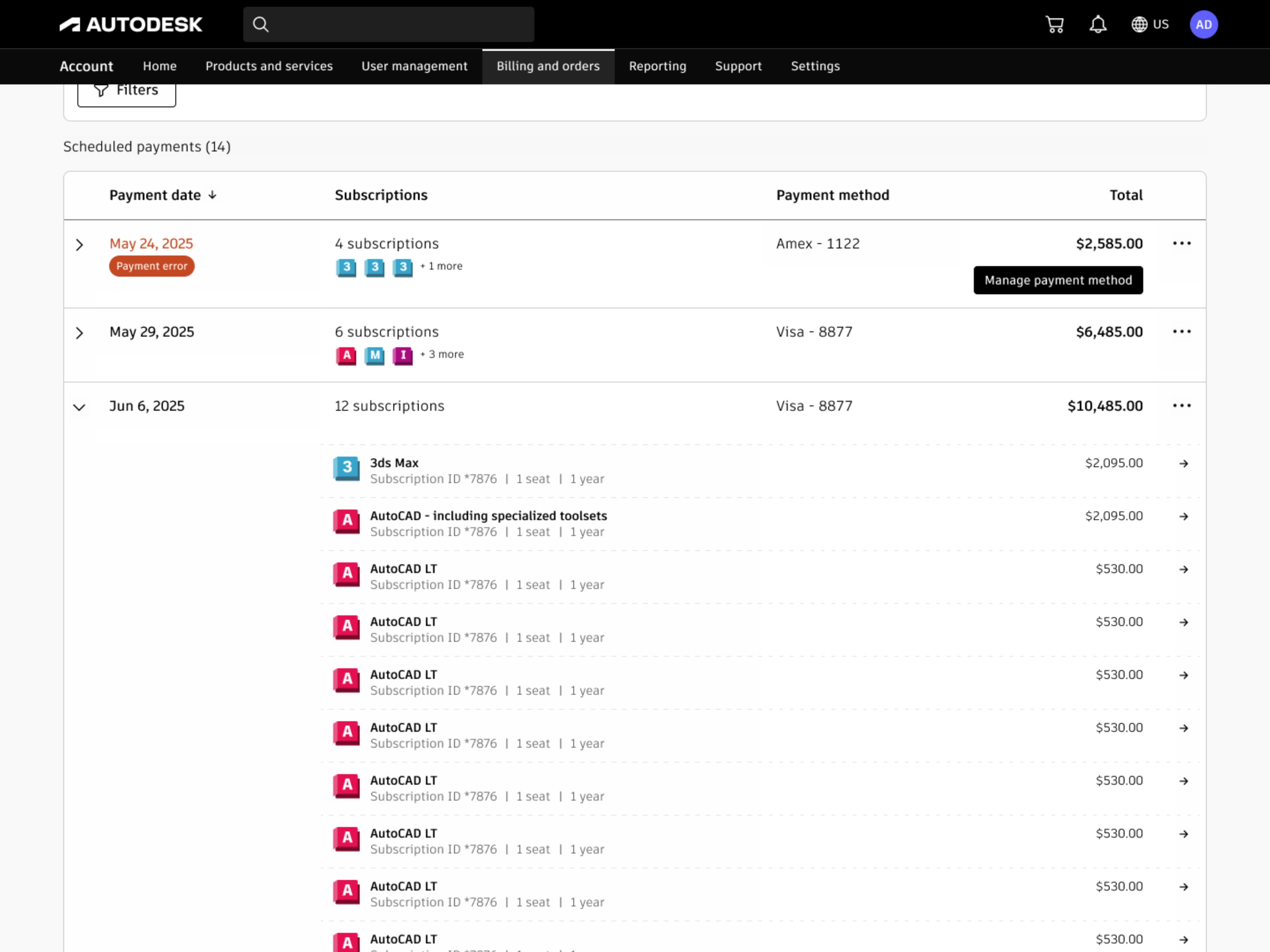Image resolution: width=1270 pixels, height=952 pixels.
Task: Open the AD account avatar menu
Action: coord(1204,24)
